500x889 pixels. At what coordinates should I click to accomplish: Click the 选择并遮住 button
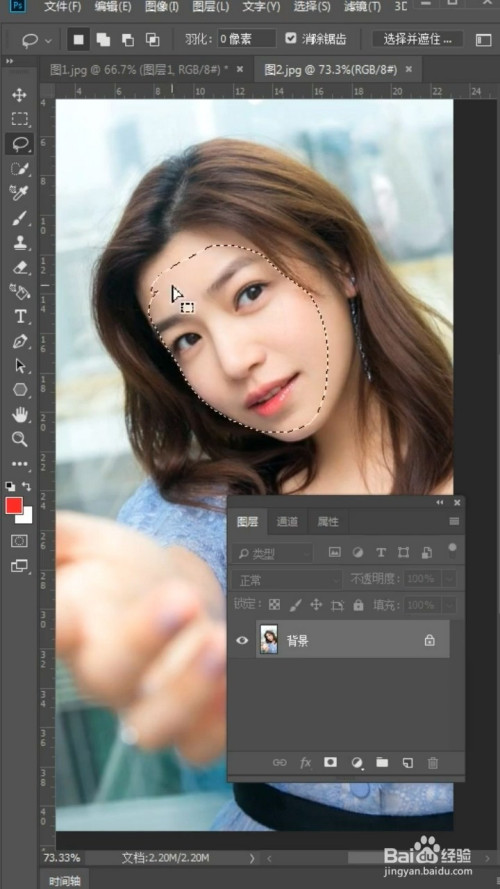418,39
